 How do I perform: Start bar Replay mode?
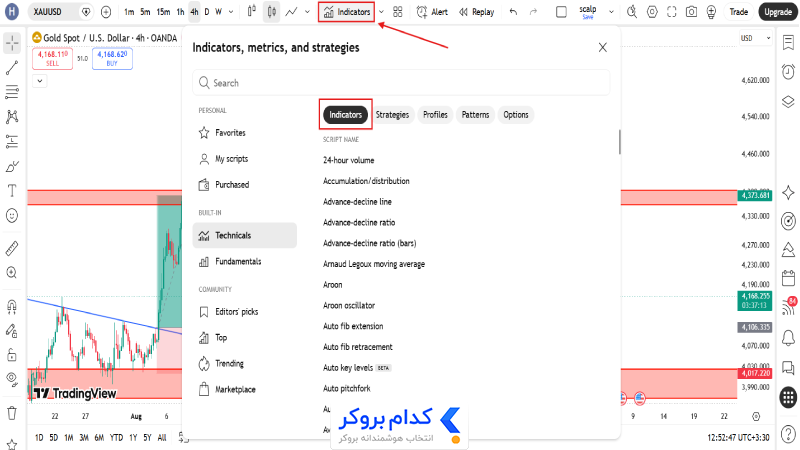click(x=477, y=12)
